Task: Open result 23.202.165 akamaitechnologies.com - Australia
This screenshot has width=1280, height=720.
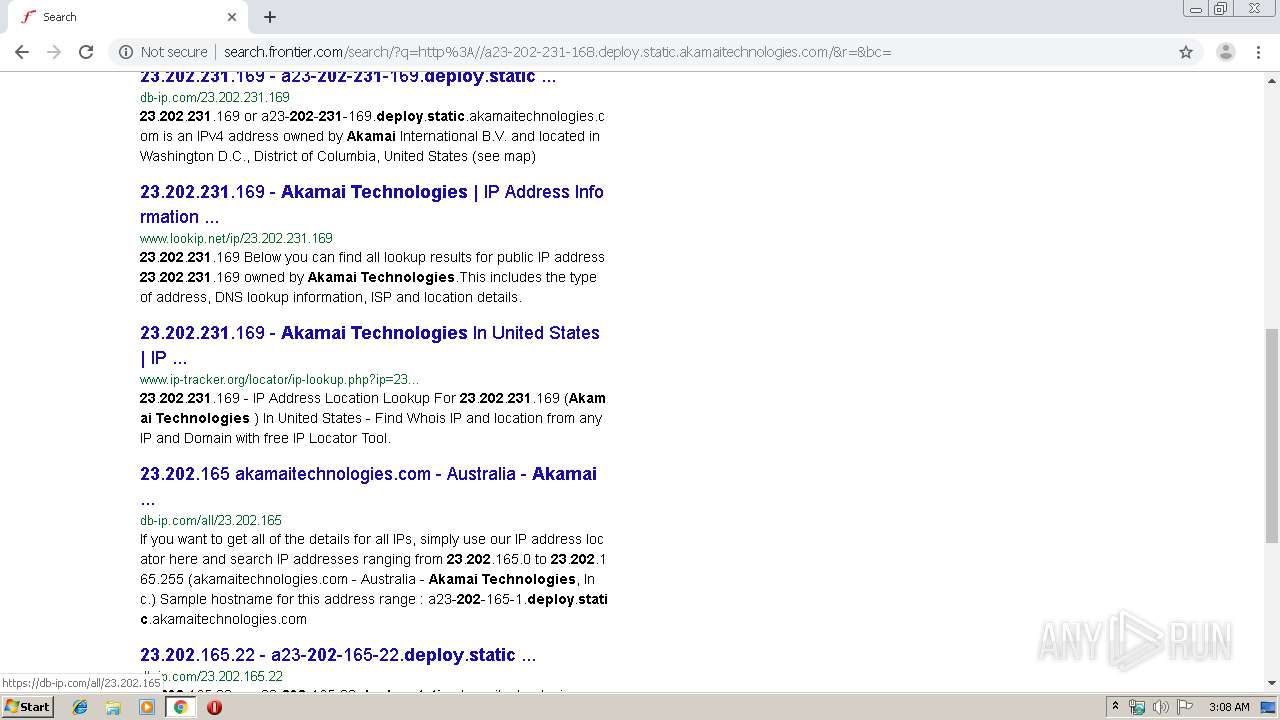Action: pyautogui.click(x=368, y=486)
